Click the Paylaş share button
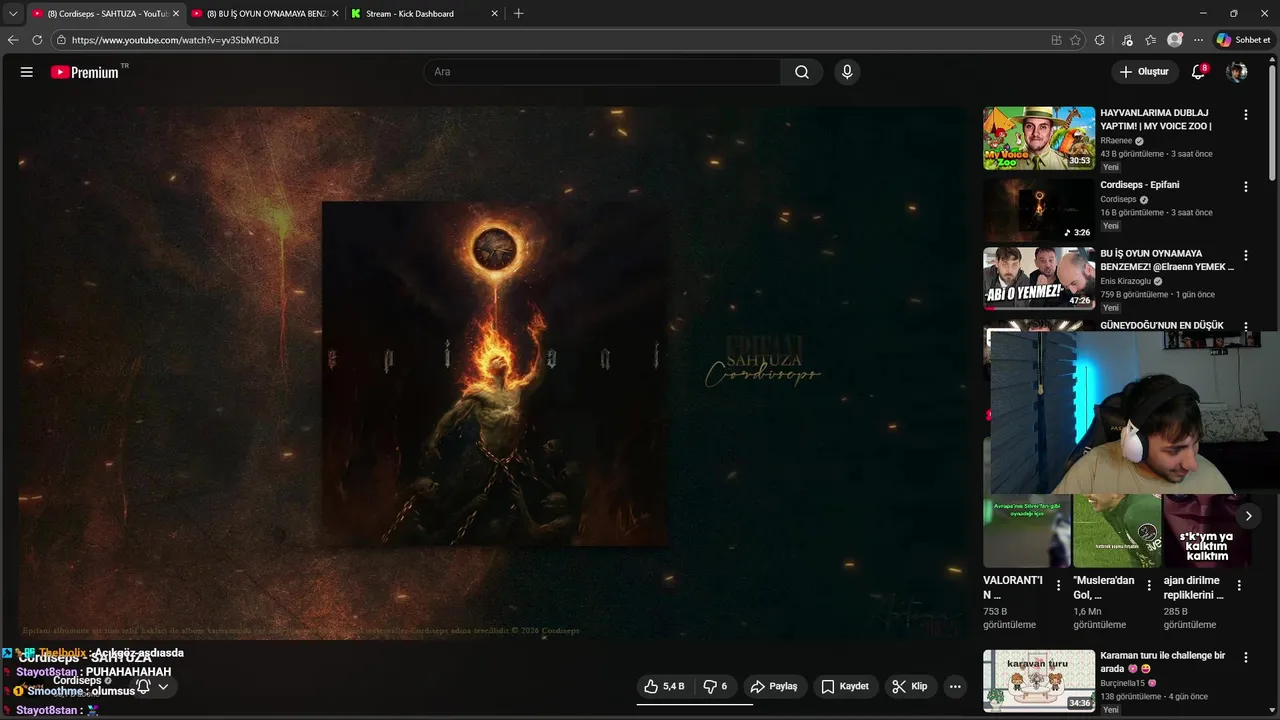The height and width of the screenshot is (720, 1280). 774,686
